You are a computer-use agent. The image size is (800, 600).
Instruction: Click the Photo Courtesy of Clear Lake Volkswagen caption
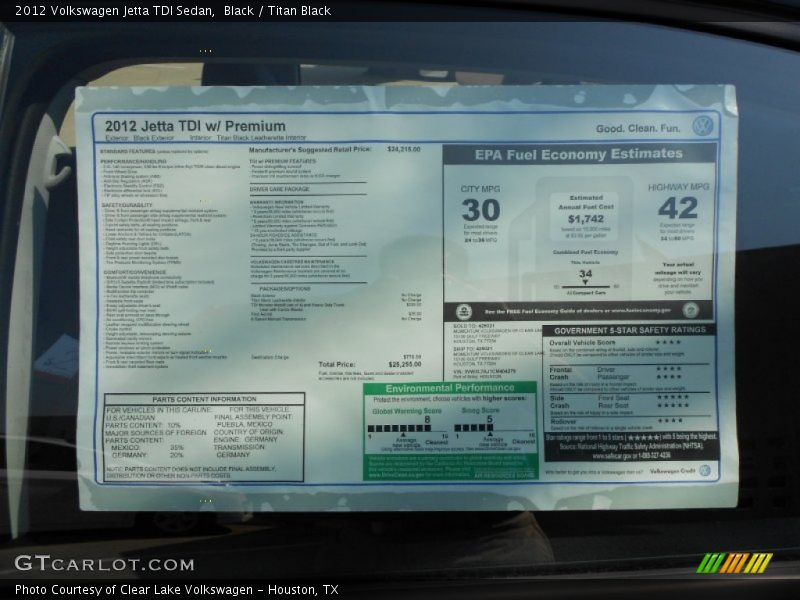pyautogui.click(x=176, y=590)
